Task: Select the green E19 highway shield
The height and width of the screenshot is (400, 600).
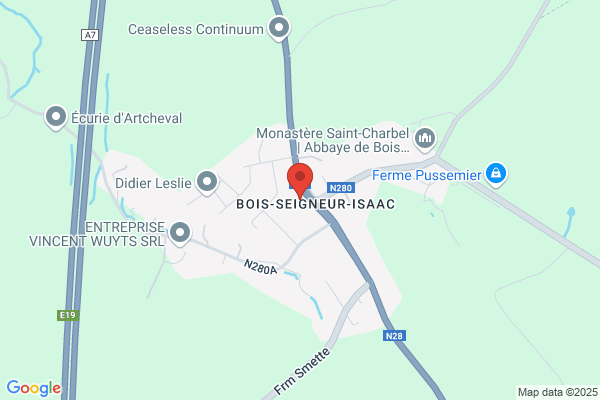Action: (68, 315)
